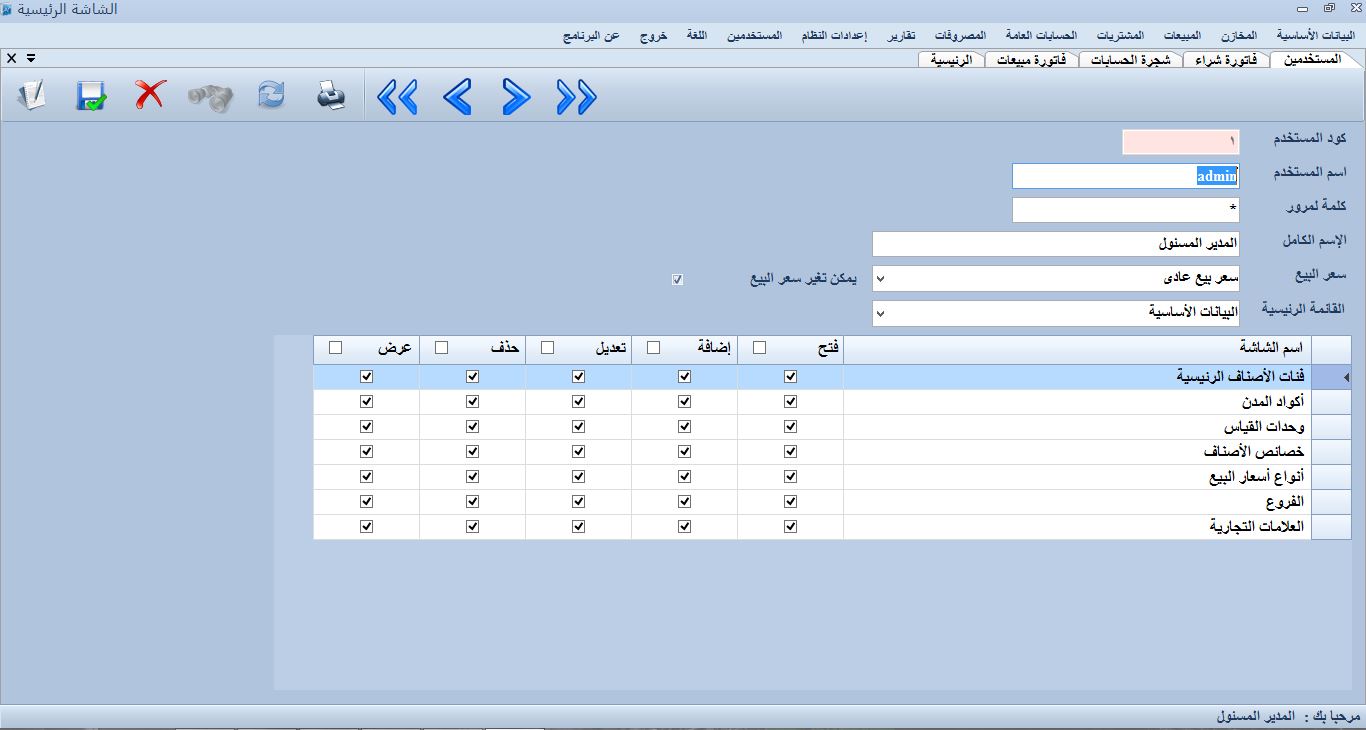1366x730 pixels.
Task: Jump to last record with double-right arrows
Action: 576,97
